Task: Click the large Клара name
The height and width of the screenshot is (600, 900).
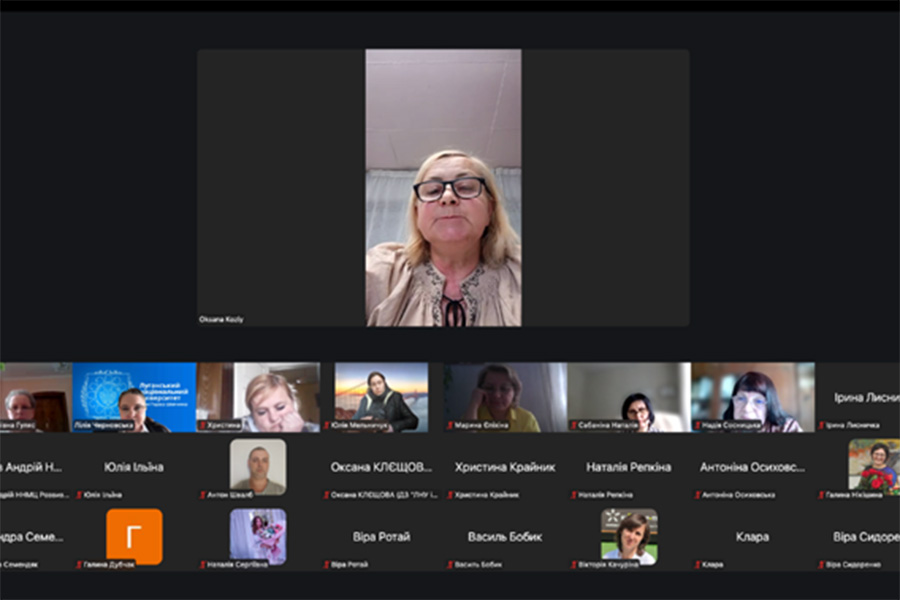Action: pos(752,537)
